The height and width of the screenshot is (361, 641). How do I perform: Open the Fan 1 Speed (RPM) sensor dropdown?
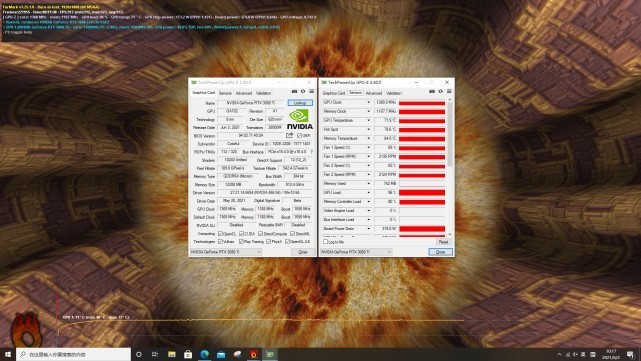pyautogui.click(x=368, y=156)
